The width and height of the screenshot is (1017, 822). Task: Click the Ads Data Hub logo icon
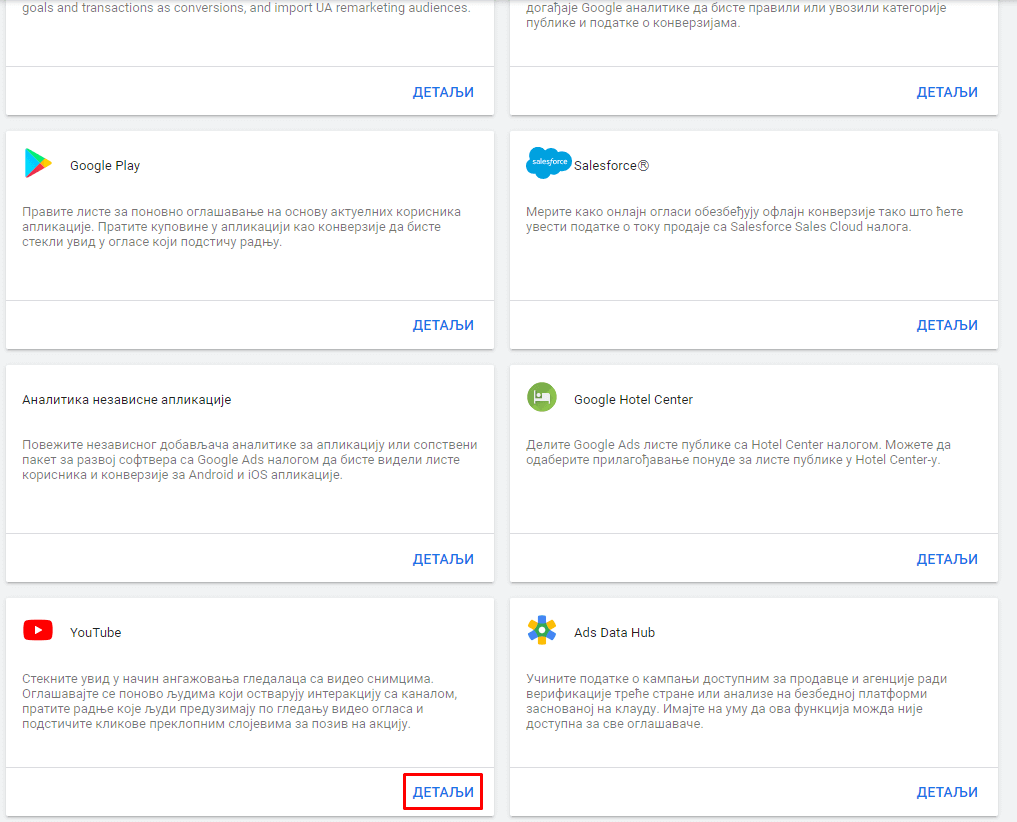click(542, 630)
